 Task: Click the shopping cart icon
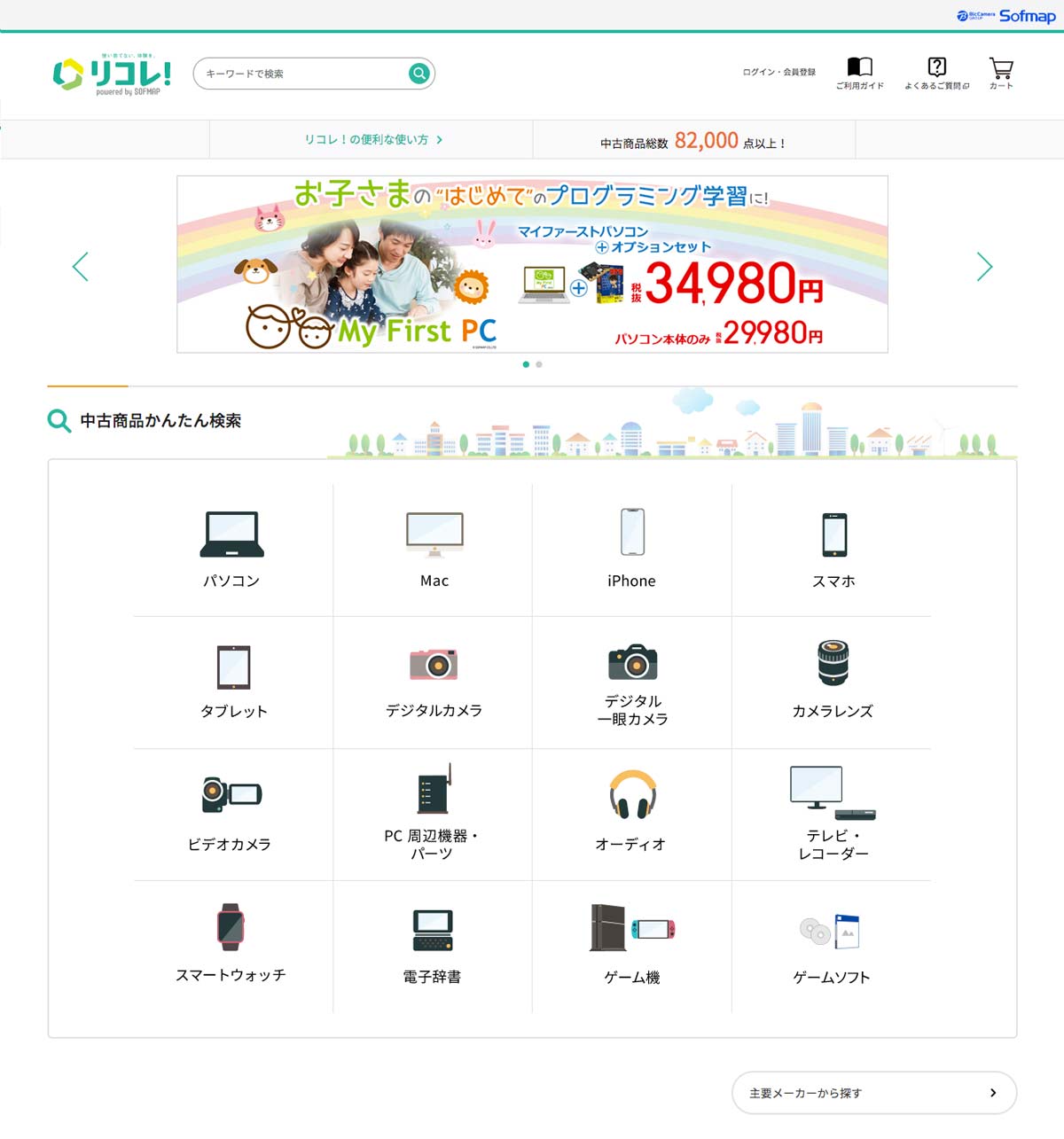[x=1001, y=68]
